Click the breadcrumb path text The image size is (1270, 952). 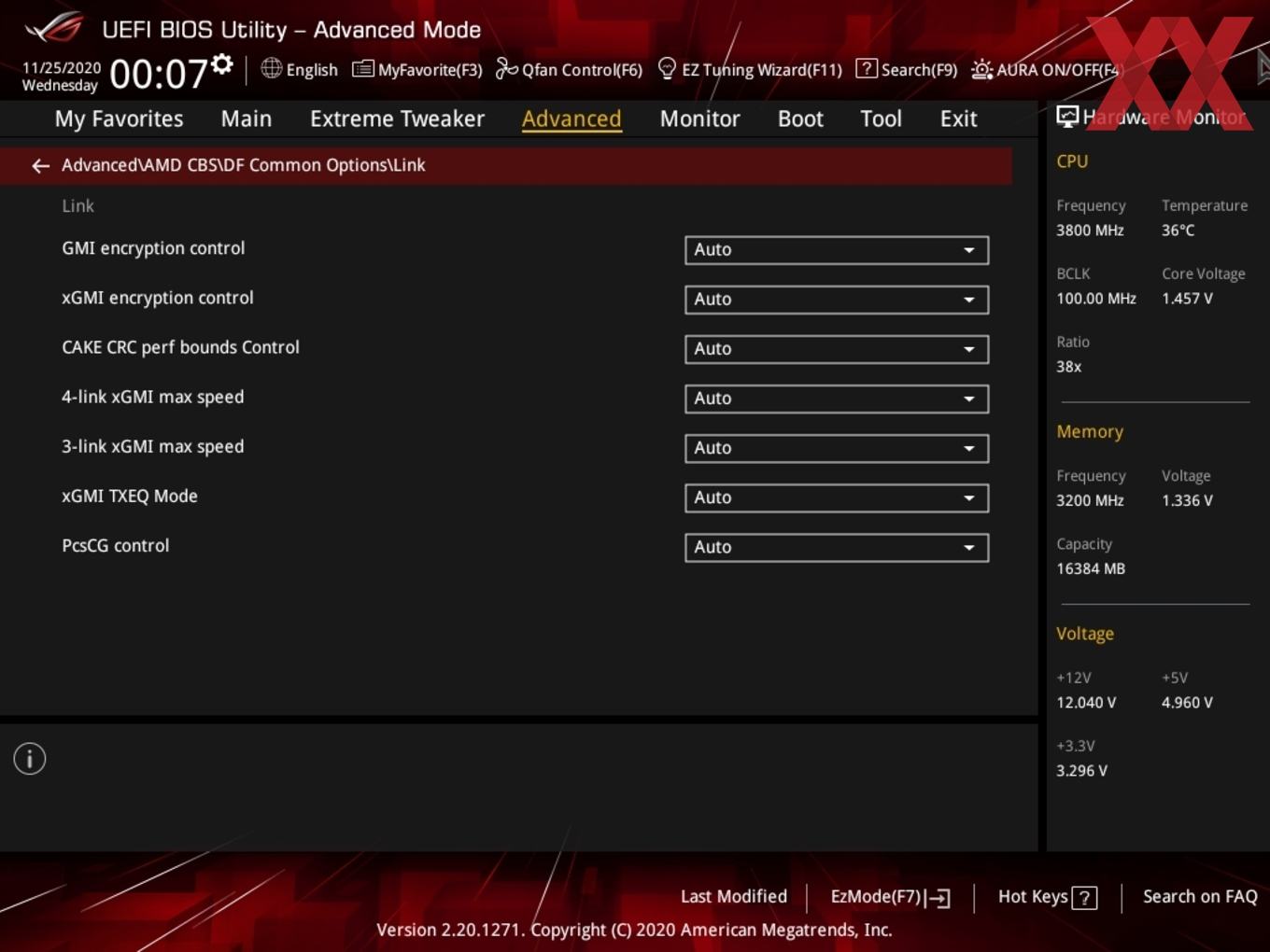click(x=244, y=165)
